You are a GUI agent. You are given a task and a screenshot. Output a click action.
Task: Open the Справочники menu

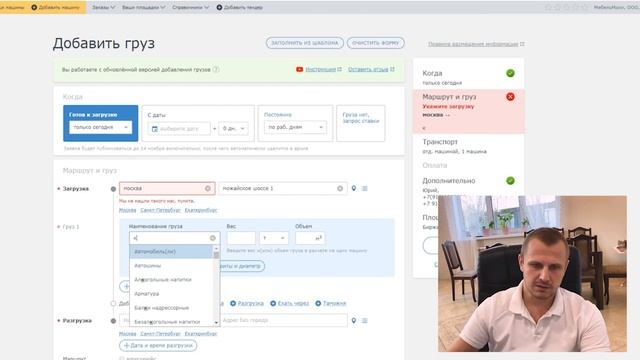click(190, 7)
